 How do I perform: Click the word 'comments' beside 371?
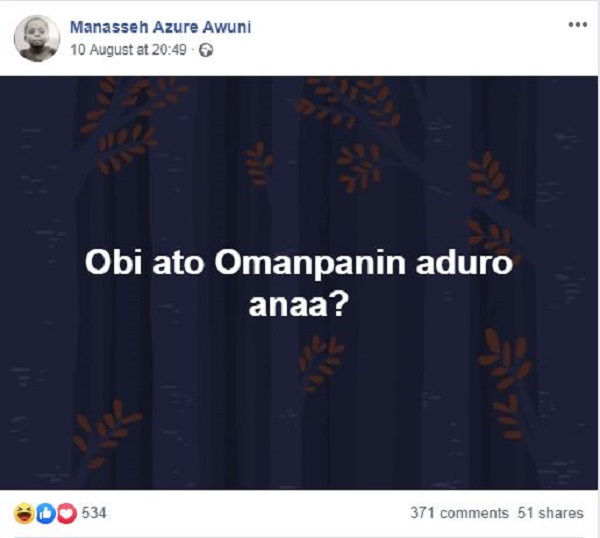(x=474, y=513)
